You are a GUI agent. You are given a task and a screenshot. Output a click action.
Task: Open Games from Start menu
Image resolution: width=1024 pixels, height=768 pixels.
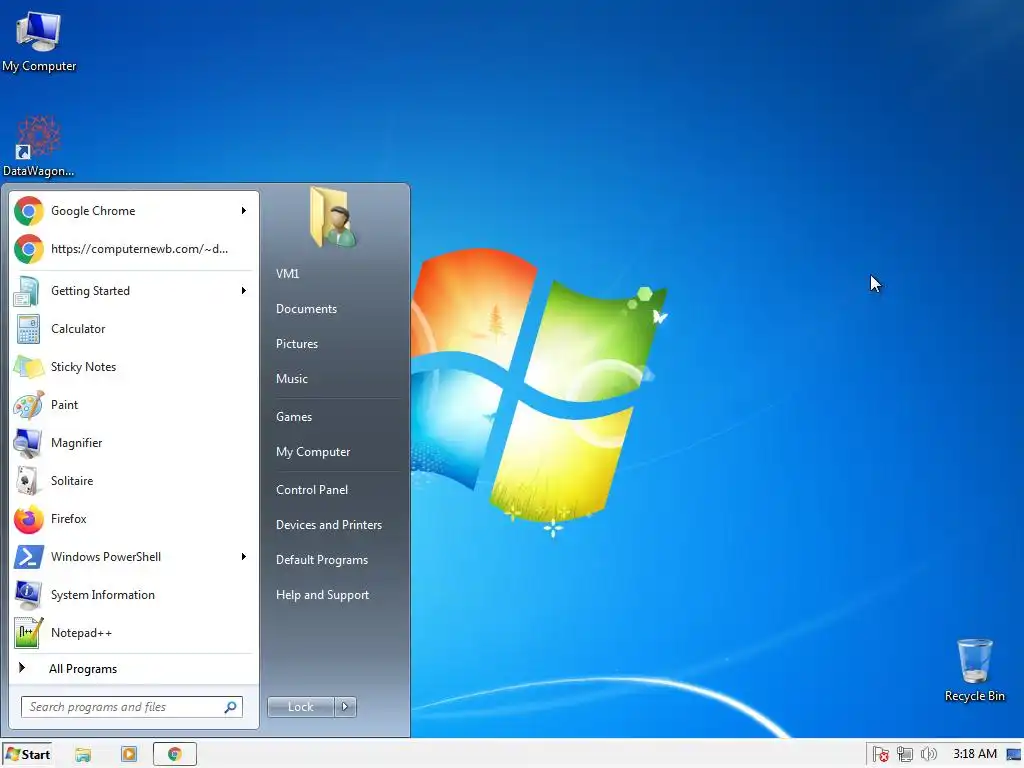[x=294, y=417]
